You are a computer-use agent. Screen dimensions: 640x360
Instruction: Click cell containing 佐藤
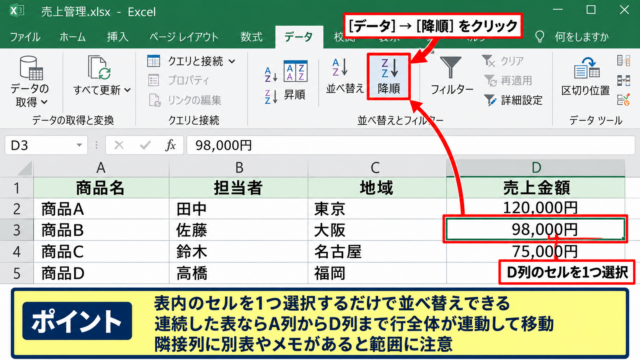(x=239, y=230)
